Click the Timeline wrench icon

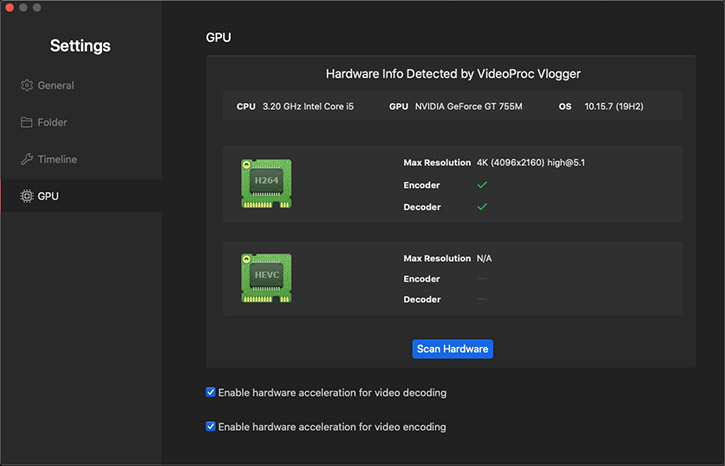pyautogui.click(x=27, y=160)
